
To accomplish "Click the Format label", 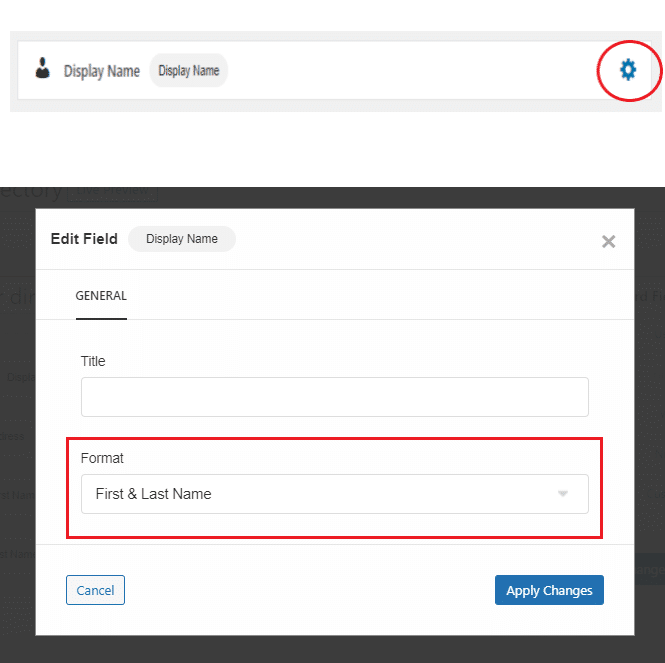I will point(102,458).
